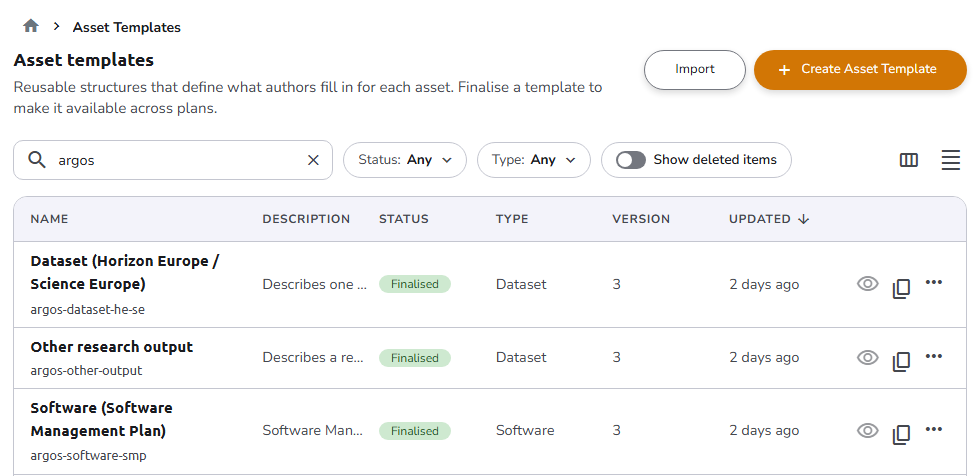Click the Import button
Viewport: 980px width, 476px height.
click(x=695, y=69)
